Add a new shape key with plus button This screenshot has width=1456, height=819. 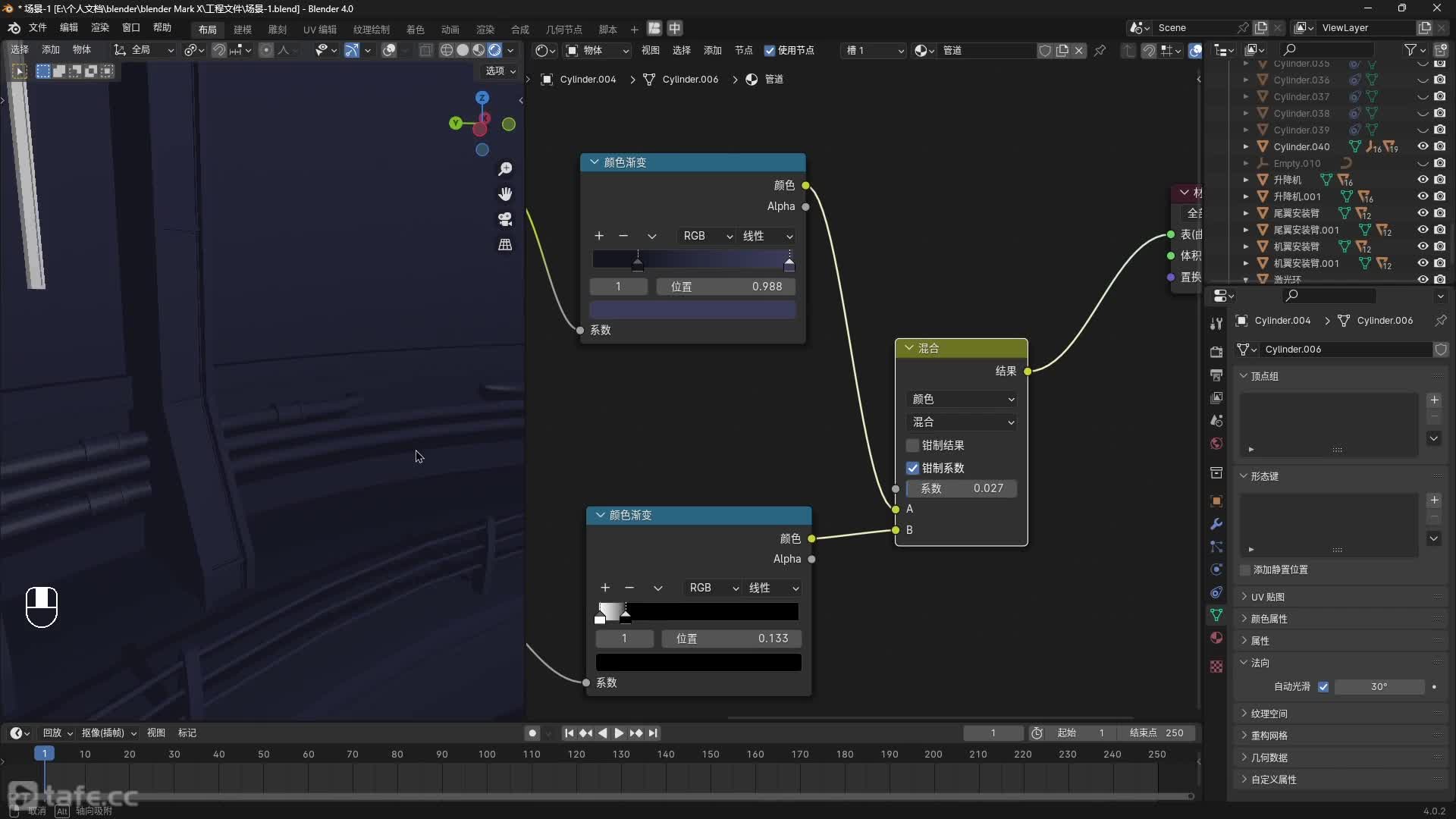click(x=1434, y=500)
